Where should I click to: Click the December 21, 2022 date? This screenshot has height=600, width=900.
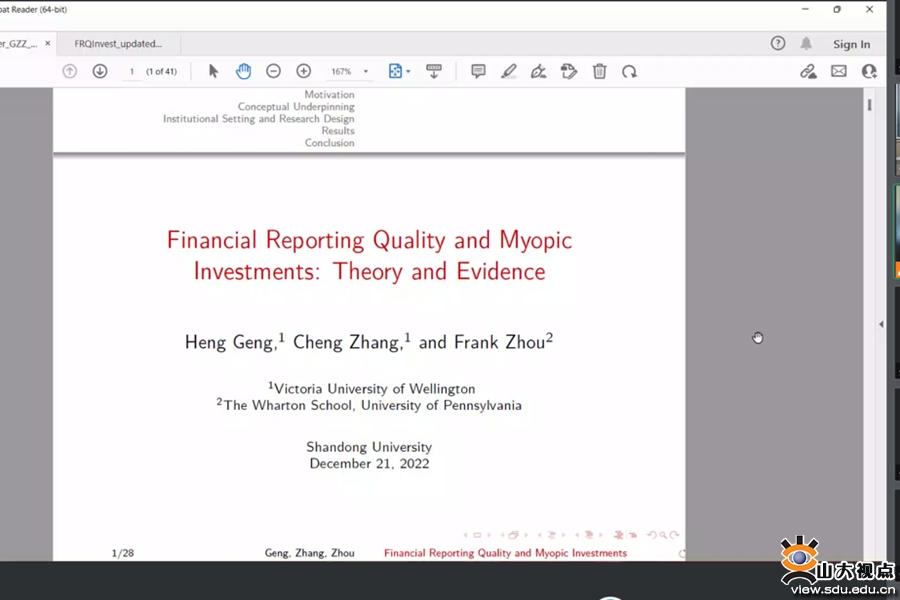(x=369, y=463)
